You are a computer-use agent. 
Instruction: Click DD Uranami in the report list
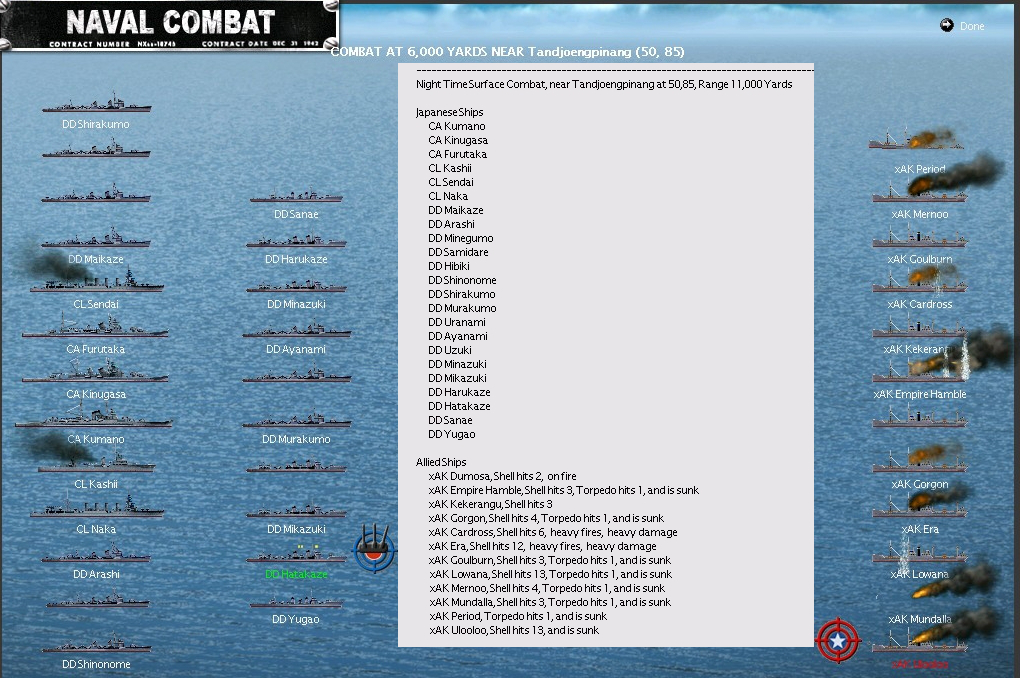click(457, 322)
